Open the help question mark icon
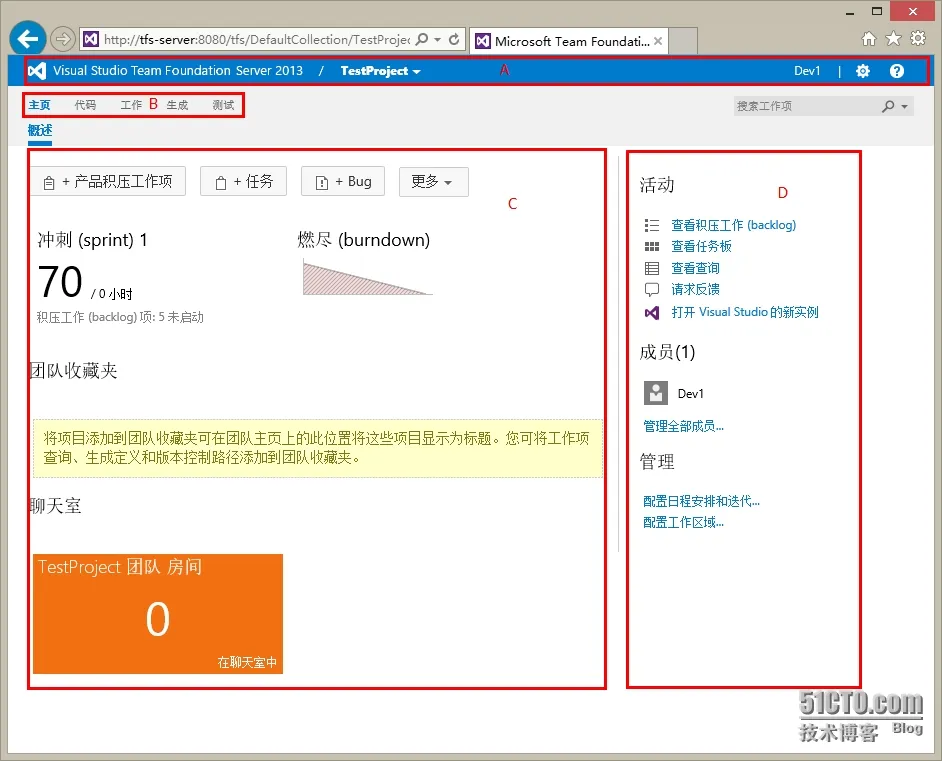The height and width of the screenshot is (761, 942). click(x=896, y=71)
